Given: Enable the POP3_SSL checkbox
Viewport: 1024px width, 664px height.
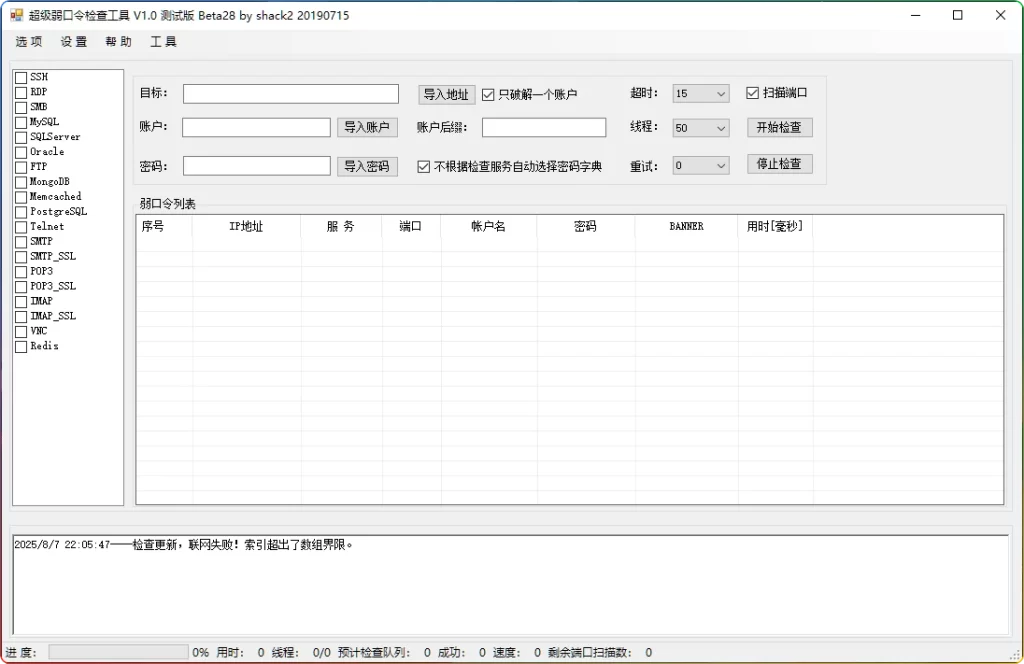Looking at the screenshot, I should [x=21, y=287].
